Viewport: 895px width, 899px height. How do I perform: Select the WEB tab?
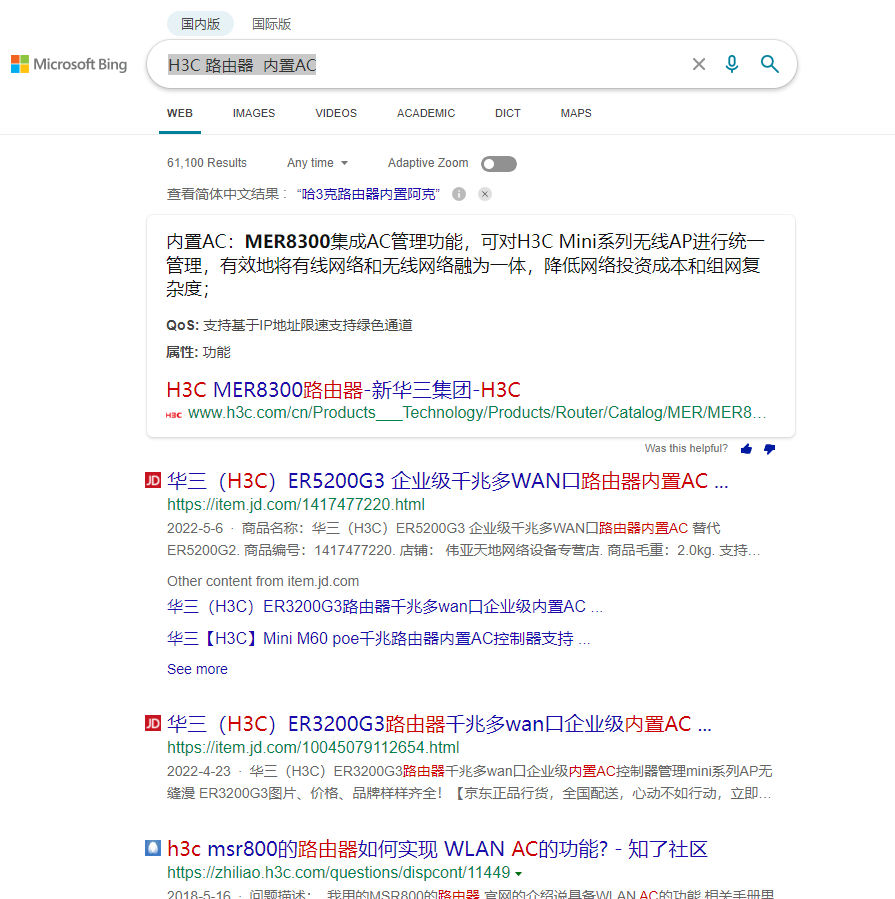click(180, 114)
